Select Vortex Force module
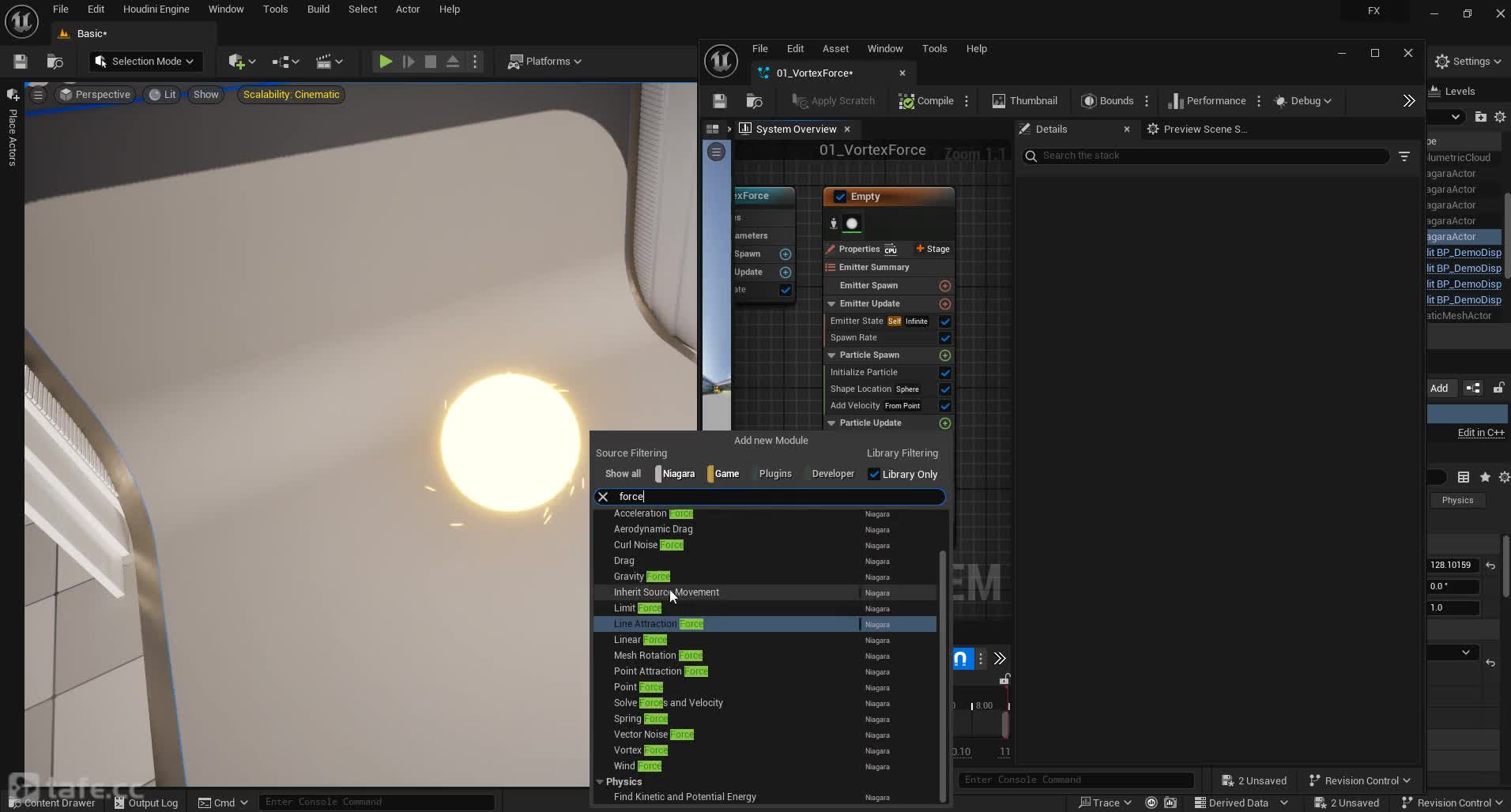The height and width of the screenshot is (812, 1511). pos(764,750)
